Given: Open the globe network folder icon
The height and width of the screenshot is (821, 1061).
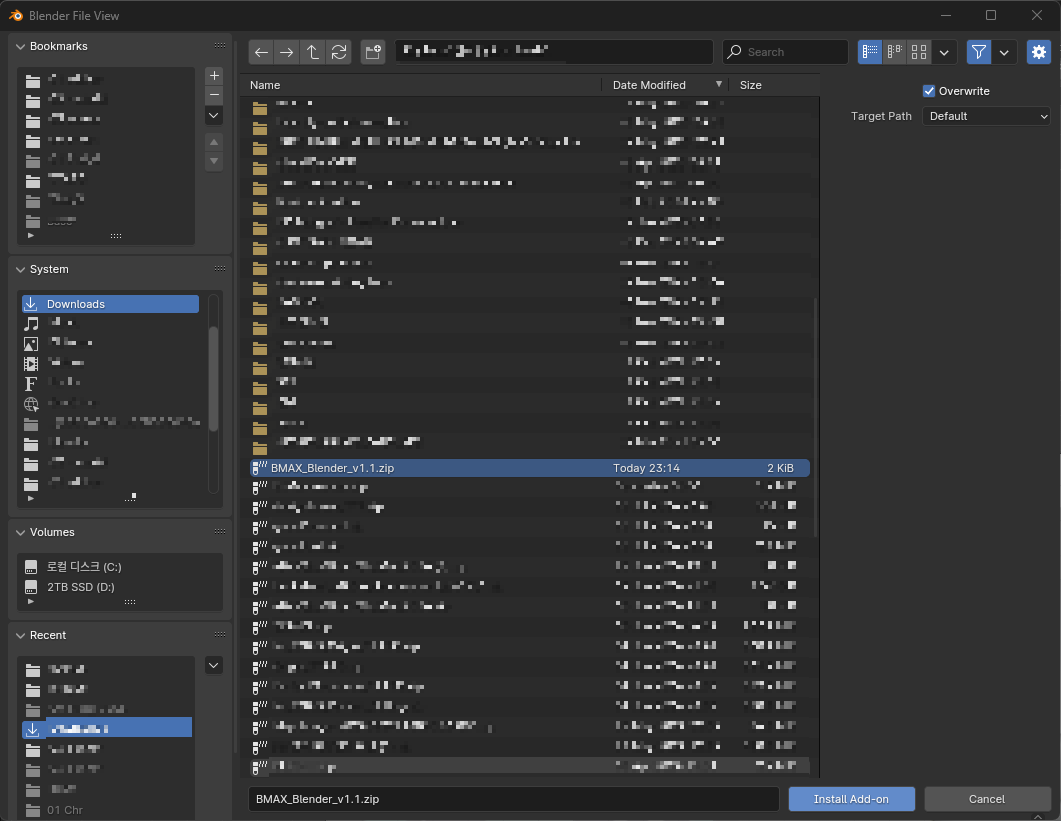Looking at the screenshot, I should [x=31, y=404].
